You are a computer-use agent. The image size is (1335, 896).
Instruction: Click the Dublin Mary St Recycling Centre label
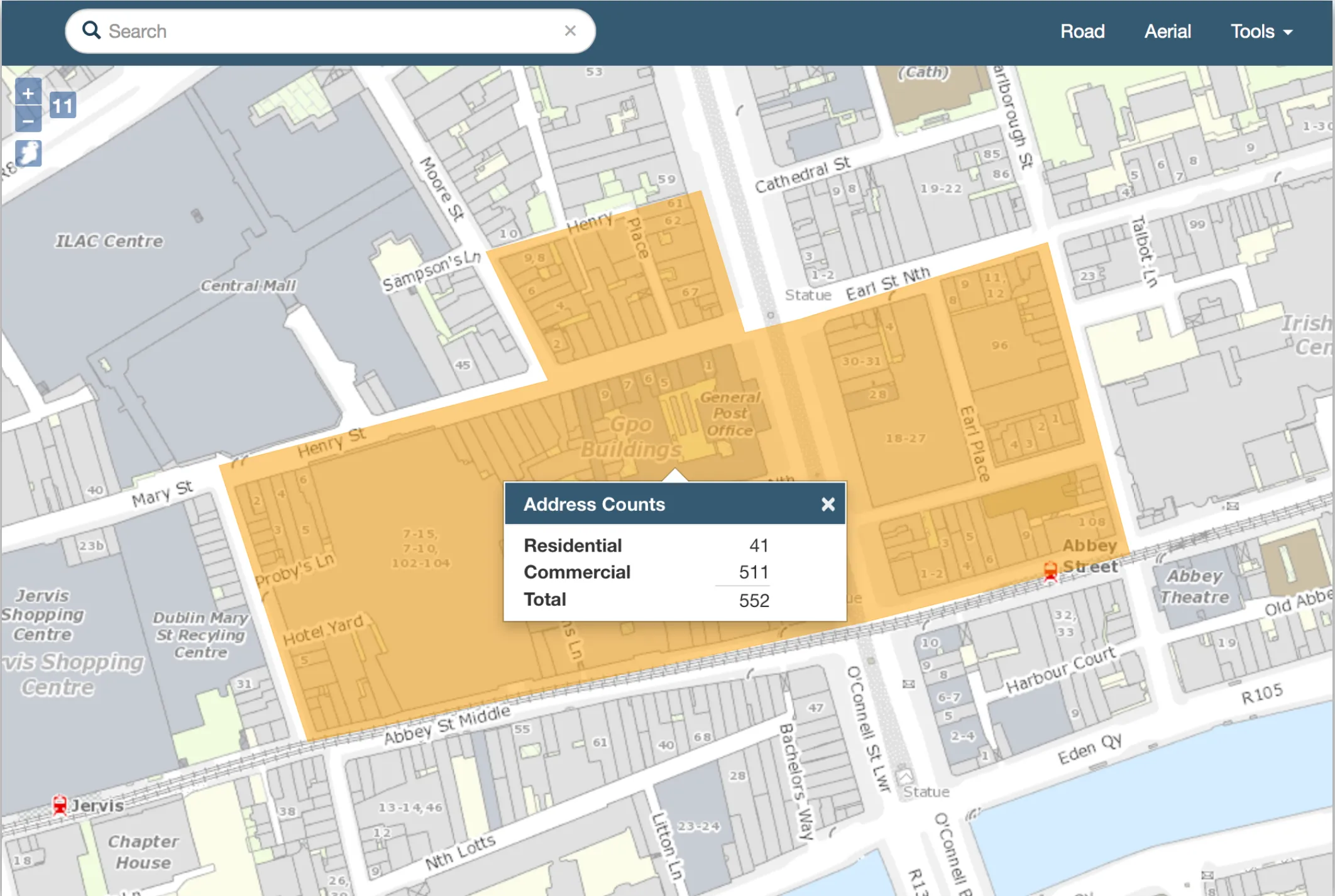point(201,635)
